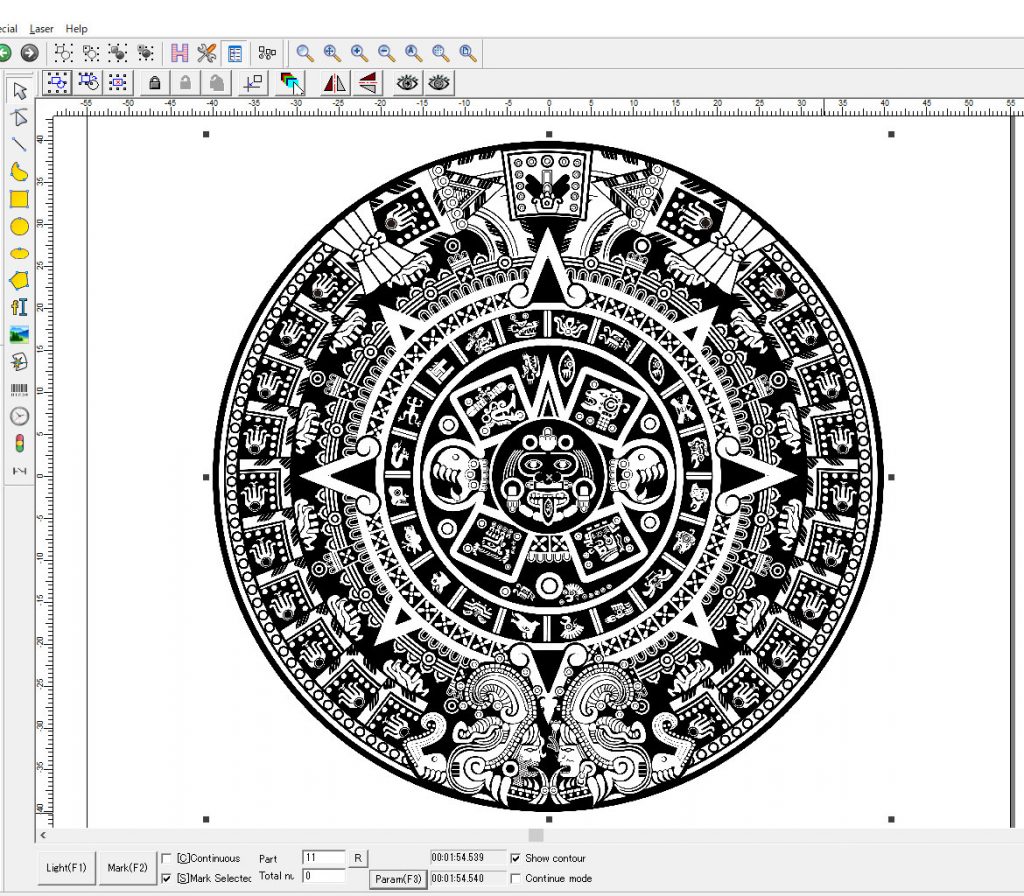
Task: Click the Zoom In plus magnifier
Action: (x=359, y=53)
